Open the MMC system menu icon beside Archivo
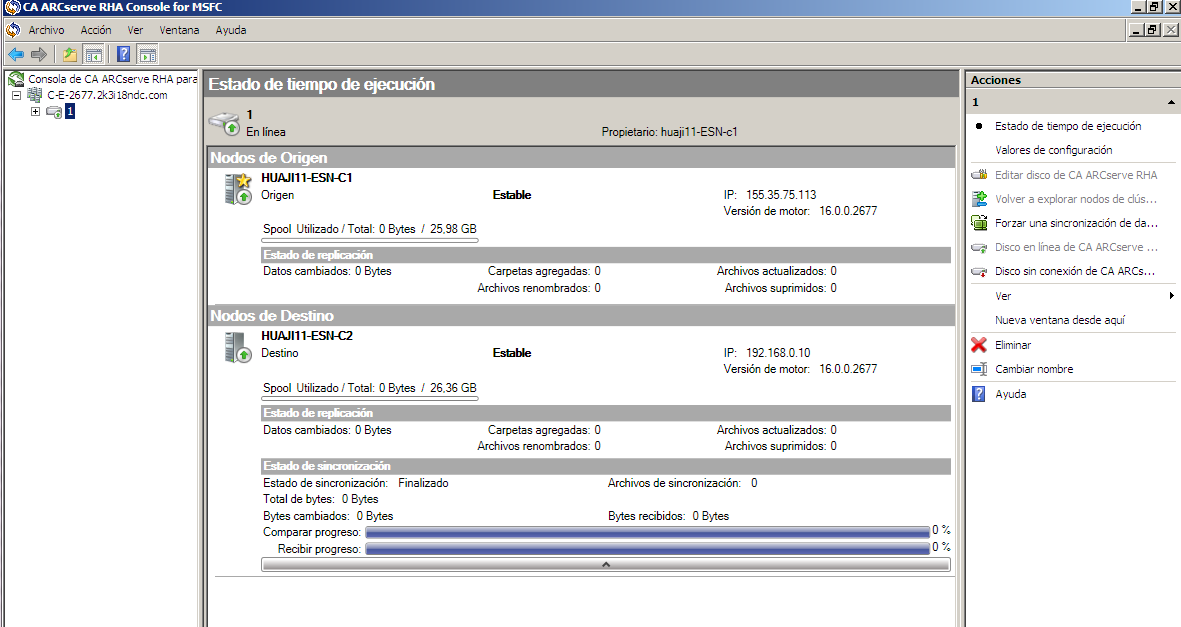This screenshot has width=1181, height=627. (14, 30)
